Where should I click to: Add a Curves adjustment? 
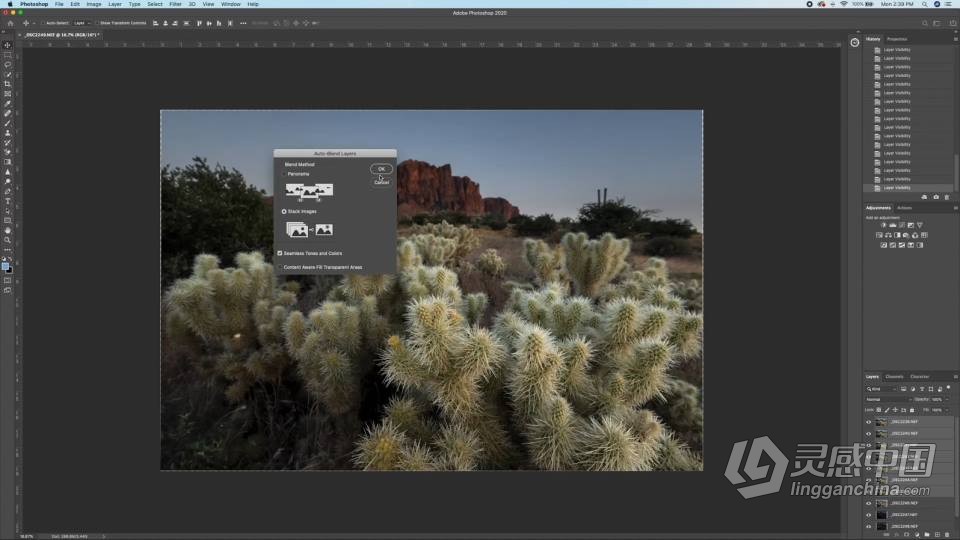point(901,225)
